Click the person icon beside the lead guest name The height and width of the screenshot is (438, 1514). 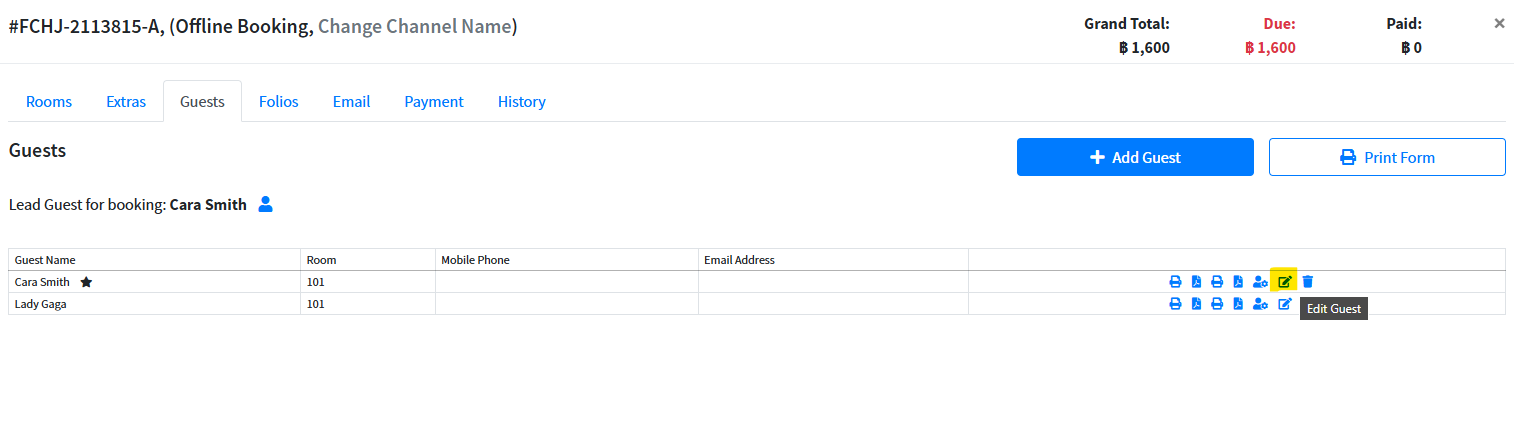(265, 204)
